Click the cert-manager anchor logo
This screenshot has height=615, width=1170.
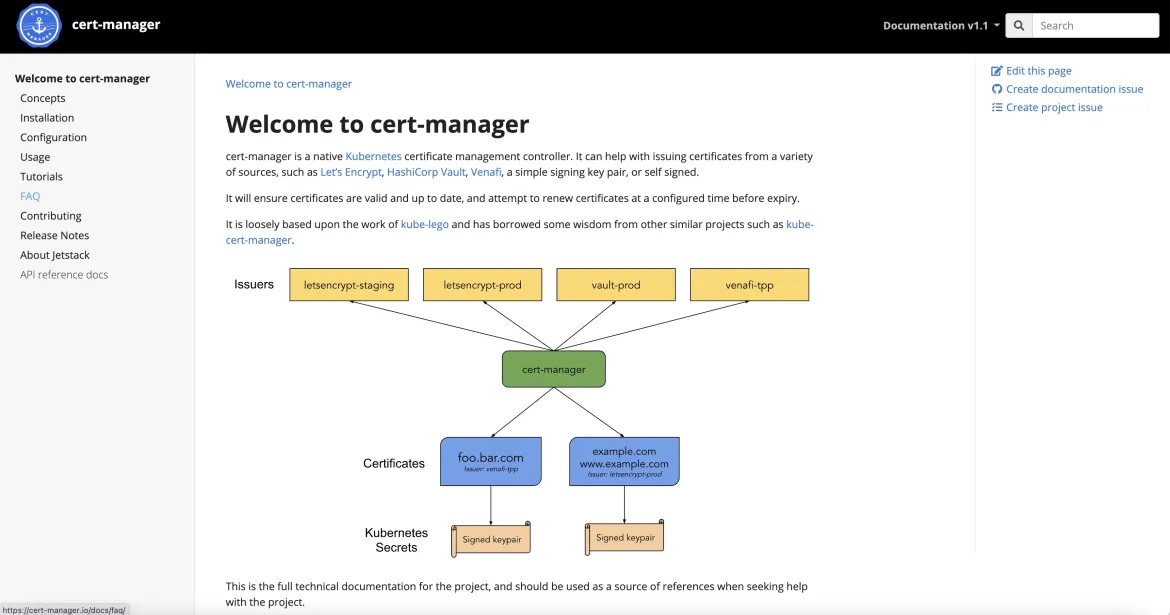click(x=39, y=26)
